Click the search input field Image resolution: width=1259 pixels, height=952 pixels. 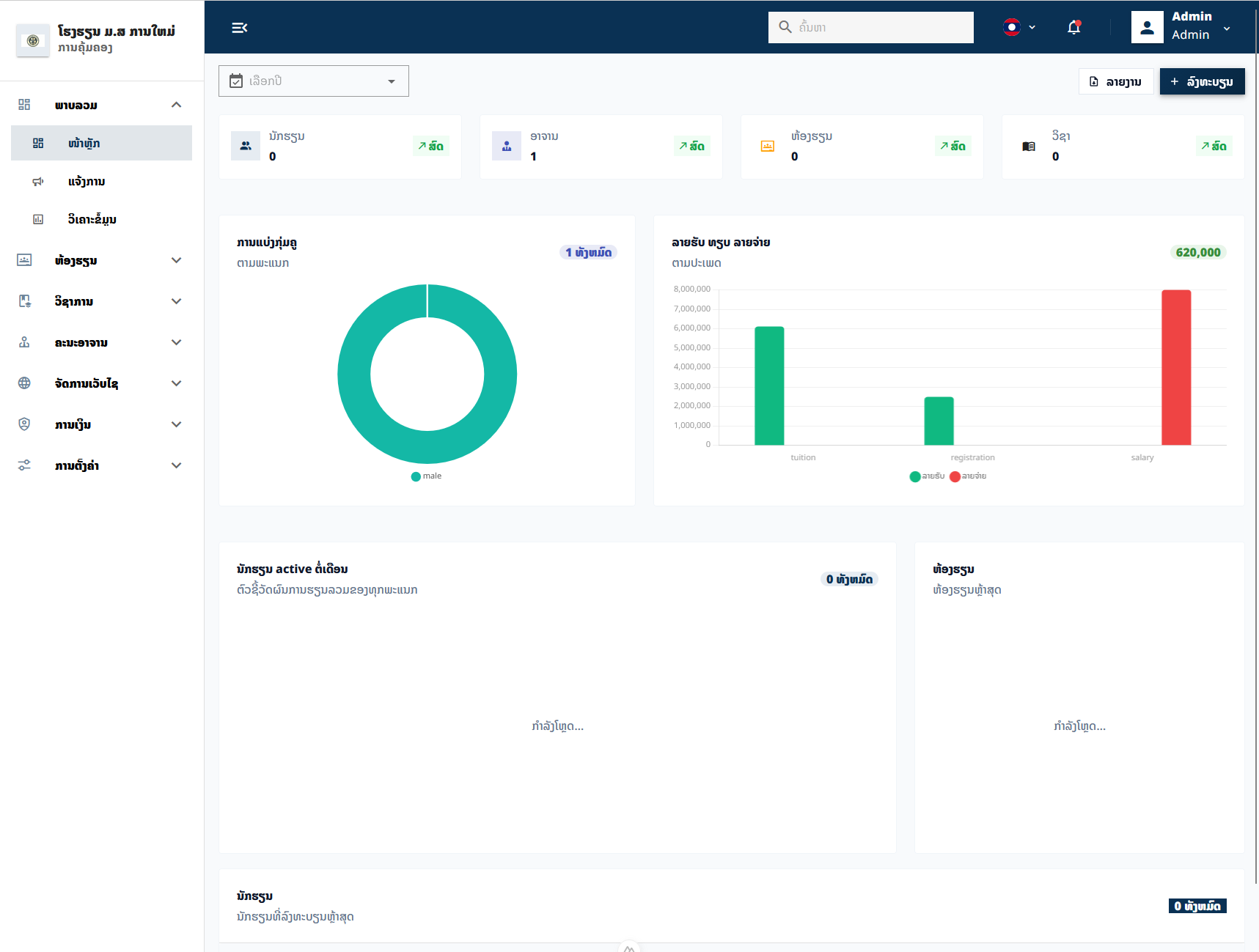coord(871,27)
